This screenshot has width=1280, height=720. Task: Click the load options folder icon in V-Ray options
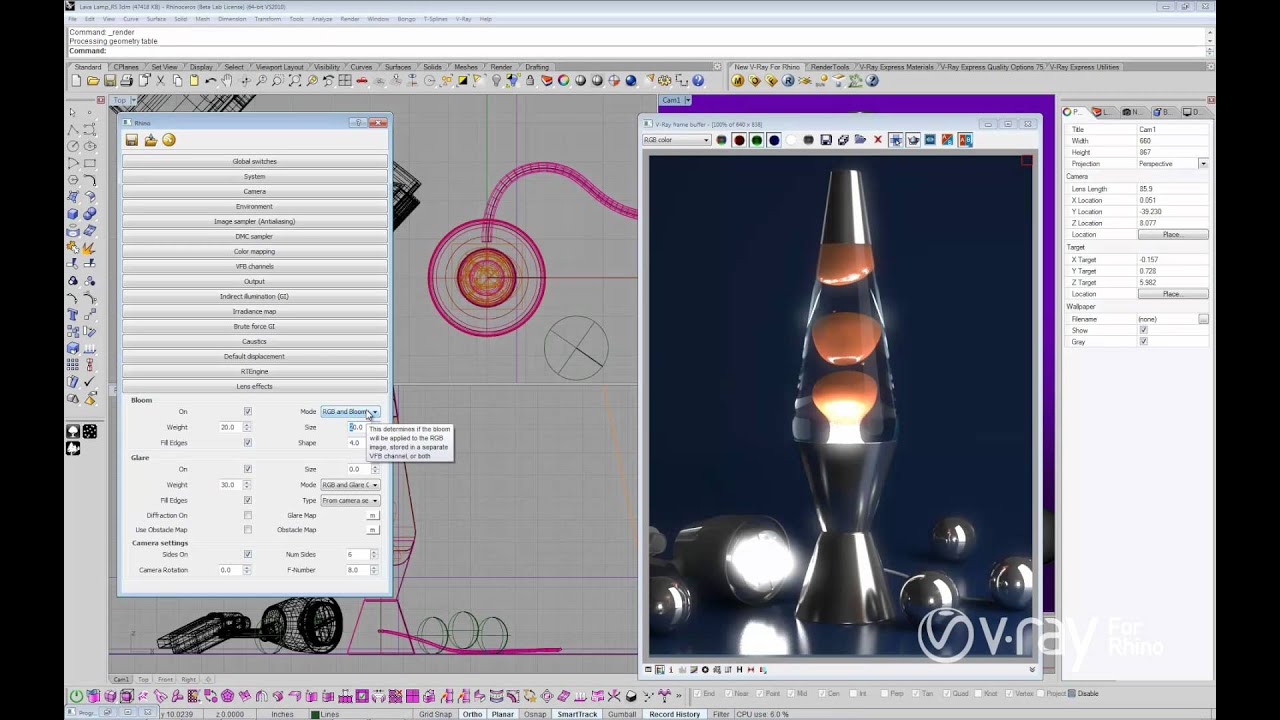(x=150, y=140)
